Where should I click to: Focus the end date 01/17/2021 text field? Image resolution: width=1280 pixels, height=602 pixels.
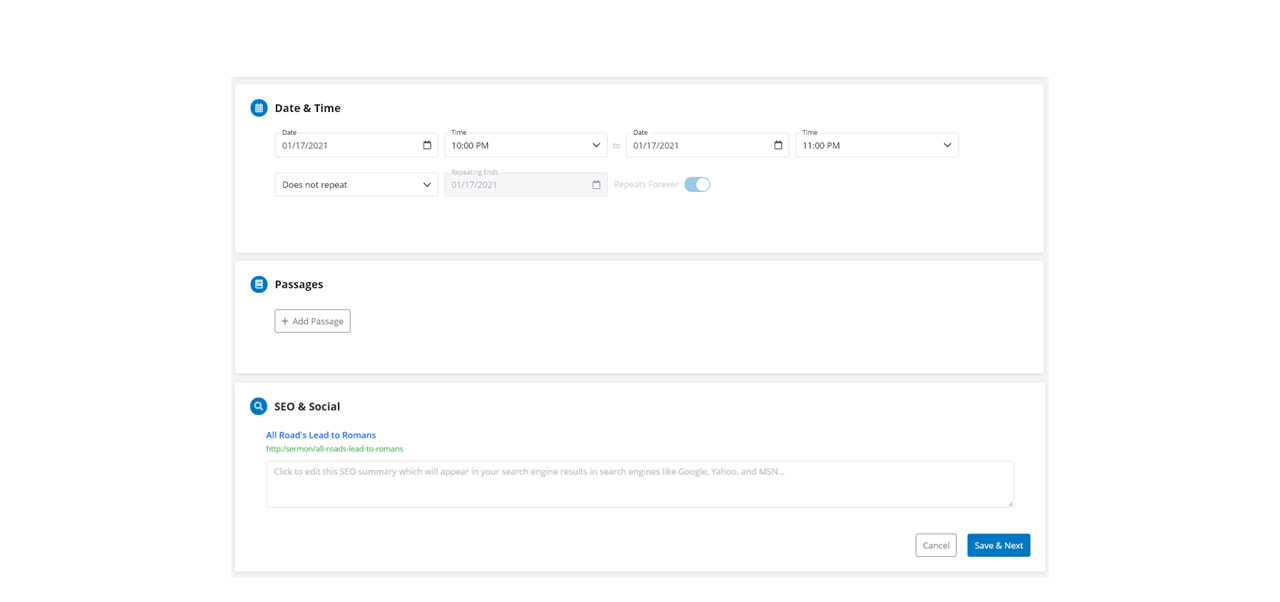(x=696, y=146)
